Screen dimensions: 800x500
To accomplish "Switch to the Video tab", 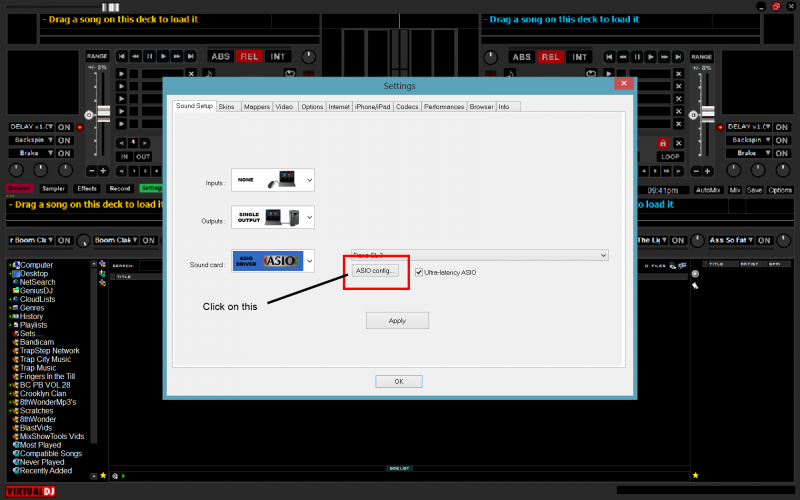I will click(x=284, y=107).
